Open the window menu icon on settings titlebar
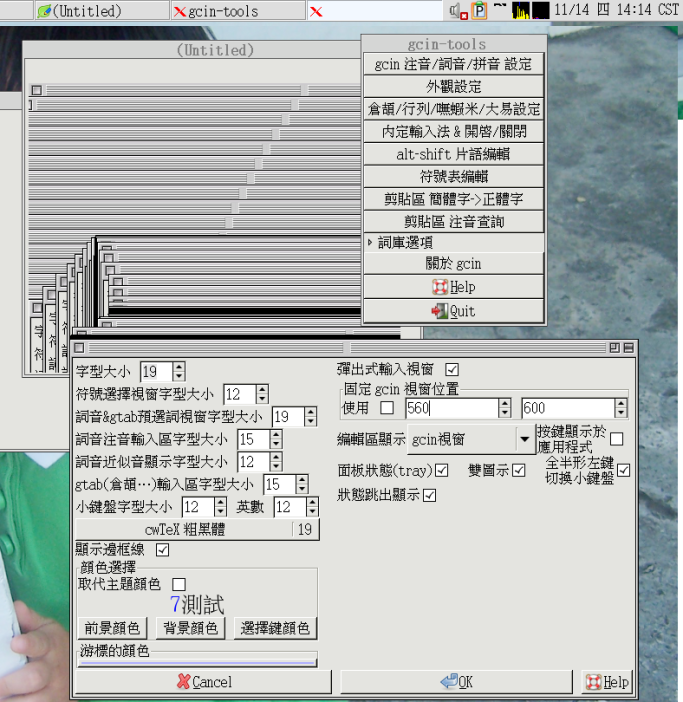The image size is (683, 702). [81, 347]
